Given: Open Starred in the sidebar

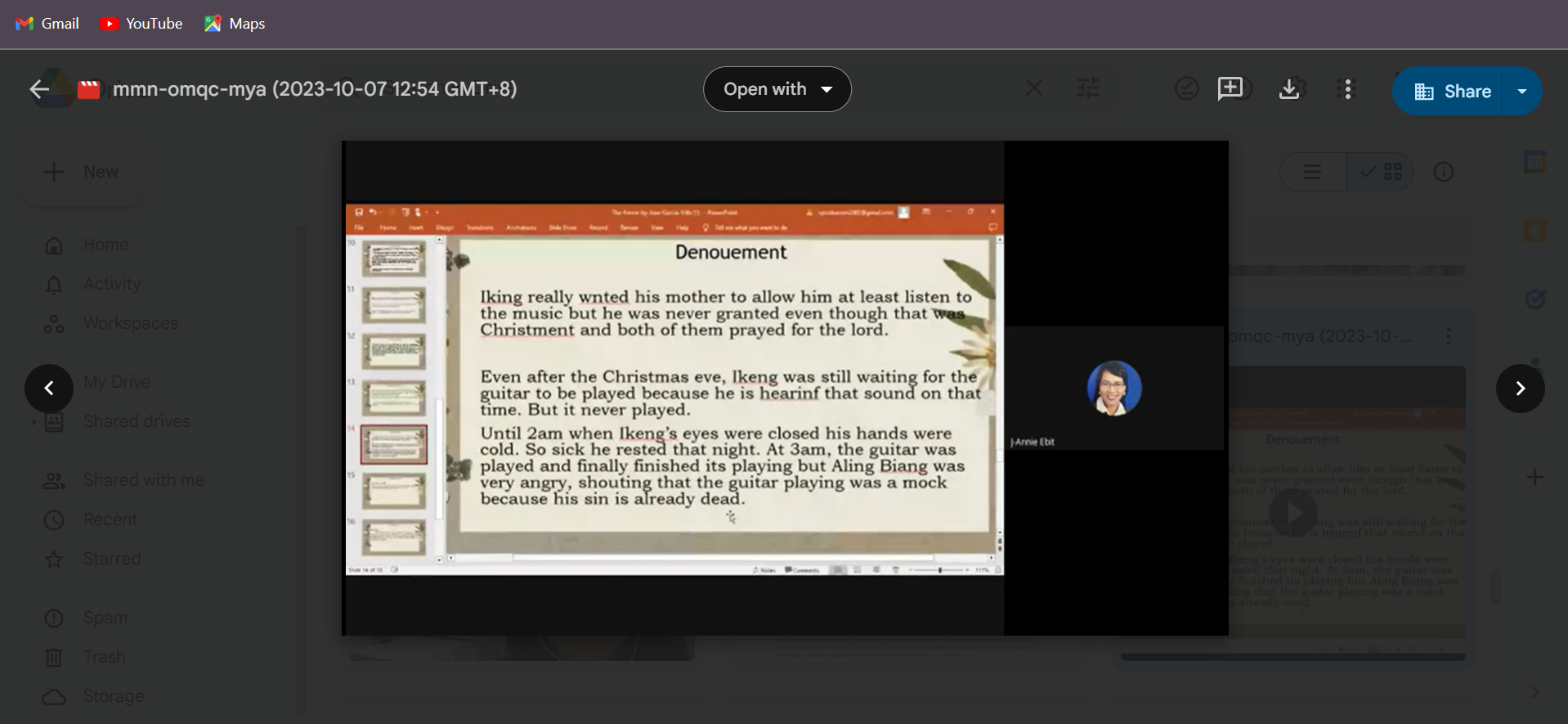Looking at the screenshot, I should click(x=111, y=559).
